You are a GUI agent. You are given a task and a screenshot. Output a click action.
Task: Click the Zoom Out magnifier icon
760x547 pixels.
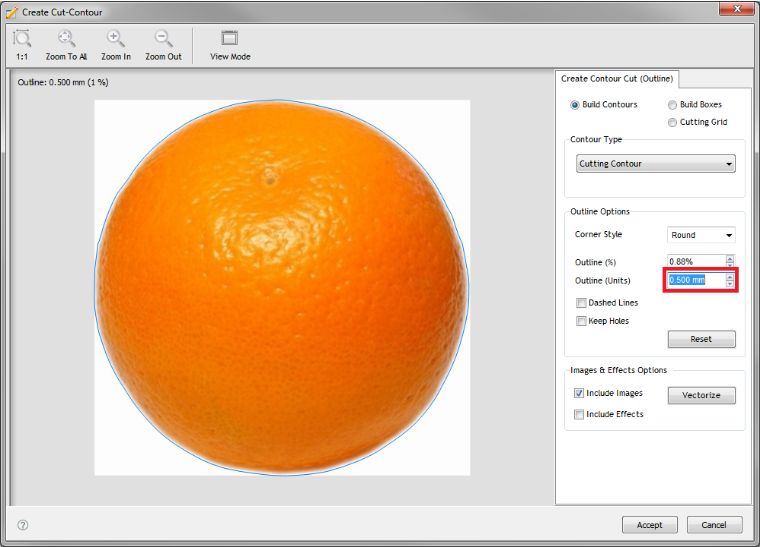pyautogui.click(x=163, y=39)
